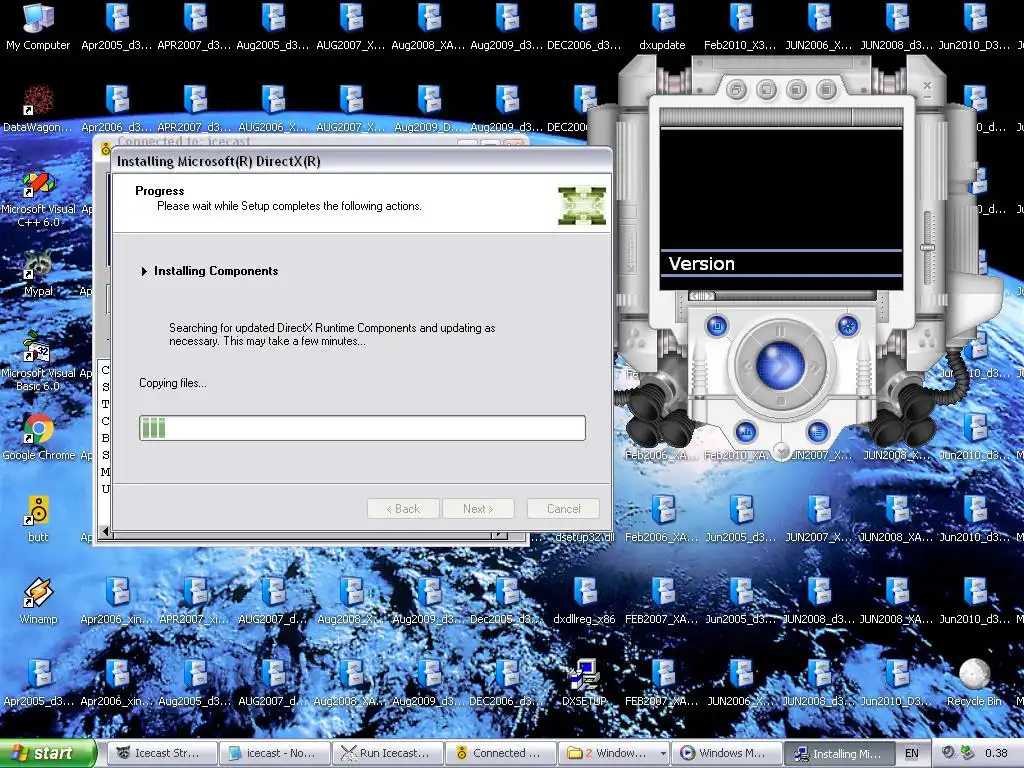Viewport: 1024px width, 768px height.
Task: Click the dsetup32.dll file label
Action: (584, 537)
